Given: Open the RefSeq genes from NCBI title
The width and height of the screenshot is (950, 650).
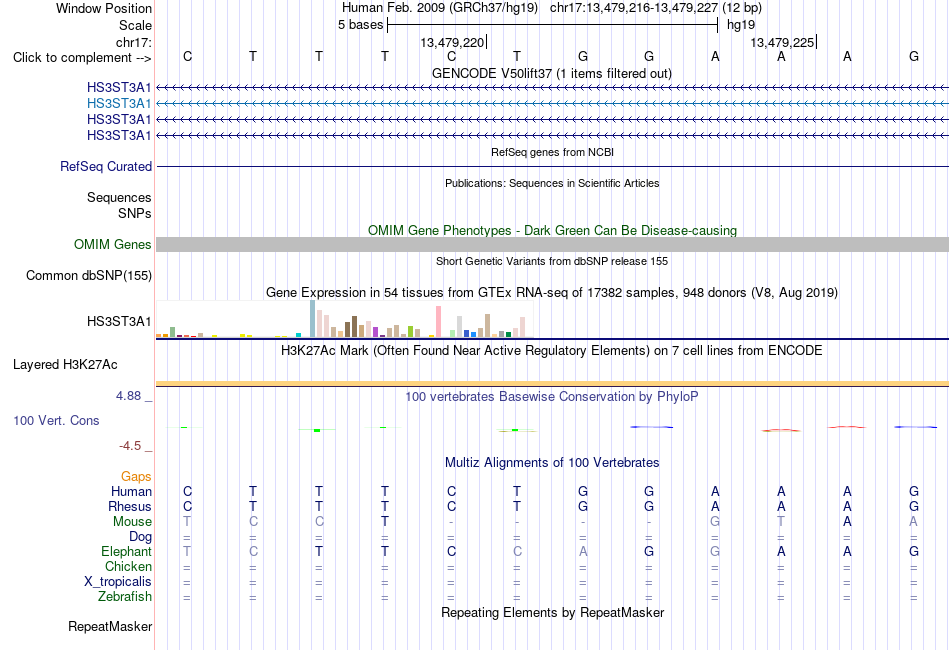Looking at the screenshot, I should coord(552,152).
